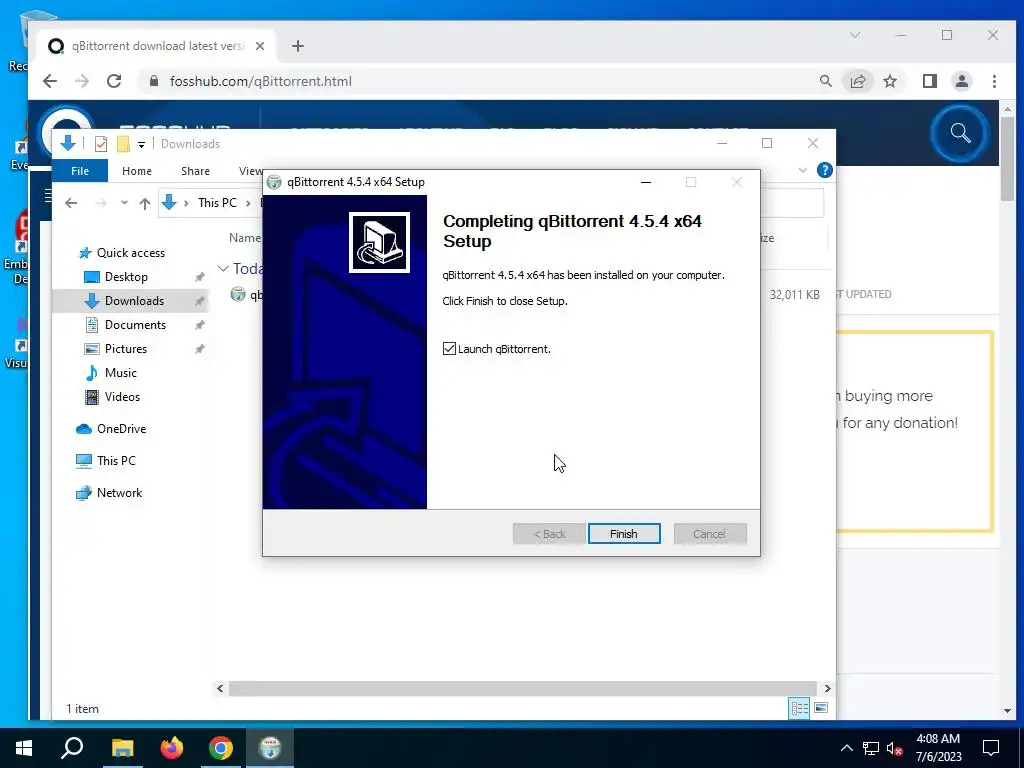Screen dimensions: 1024x768
Task: Minimize the qBittorrent Setup dialog
Action: point(646,182)
